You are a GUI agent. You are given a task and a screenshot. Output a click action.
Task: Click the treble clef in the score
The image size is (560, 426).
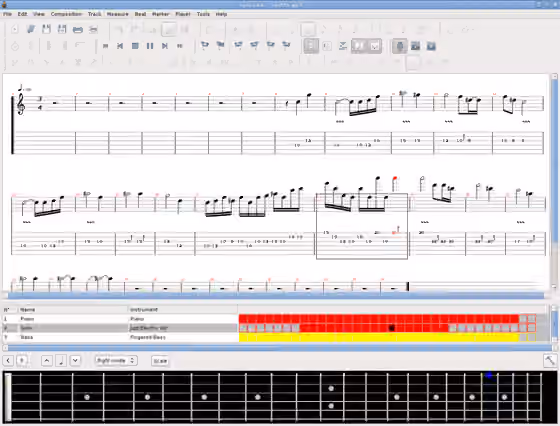point(21,104)
